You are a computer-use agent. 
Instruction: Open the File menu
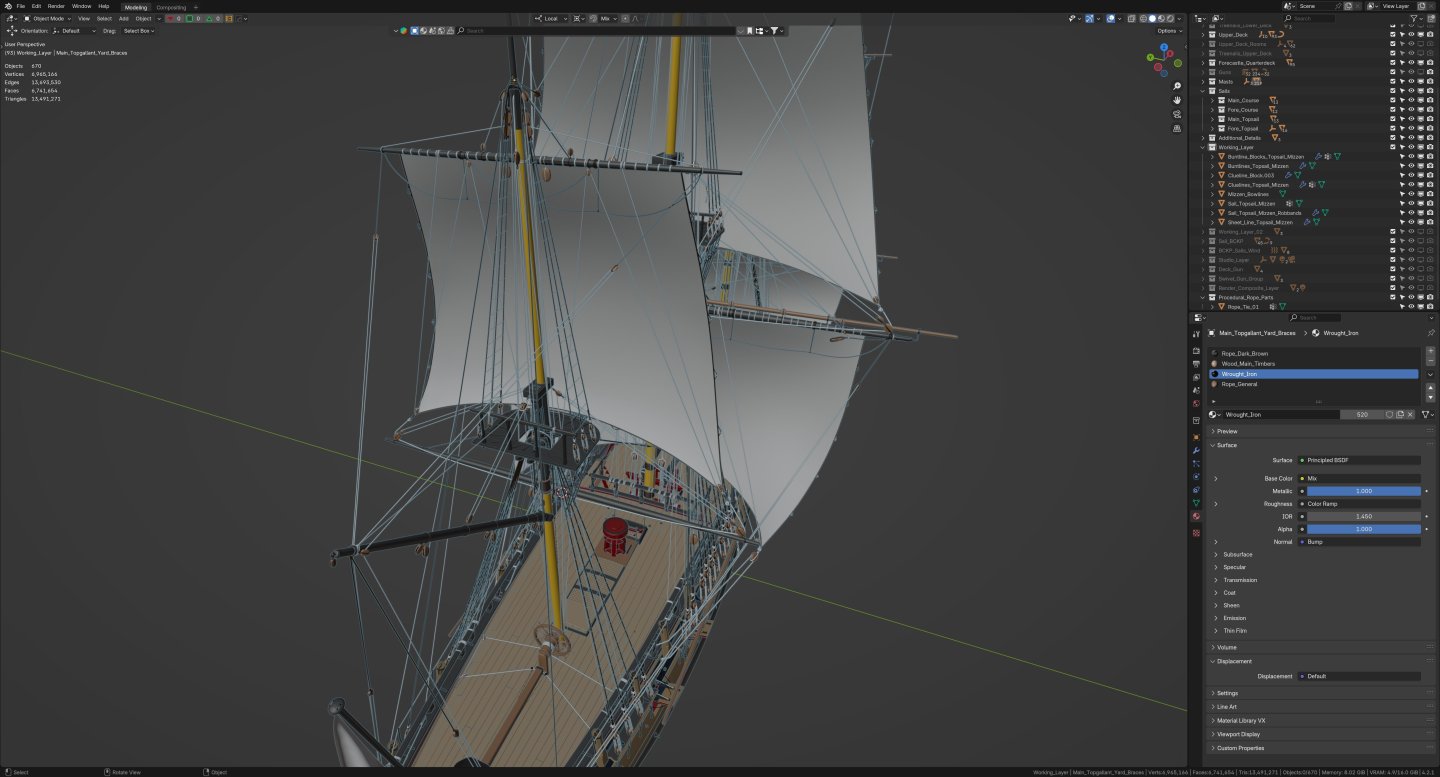(x=21, y=6)
